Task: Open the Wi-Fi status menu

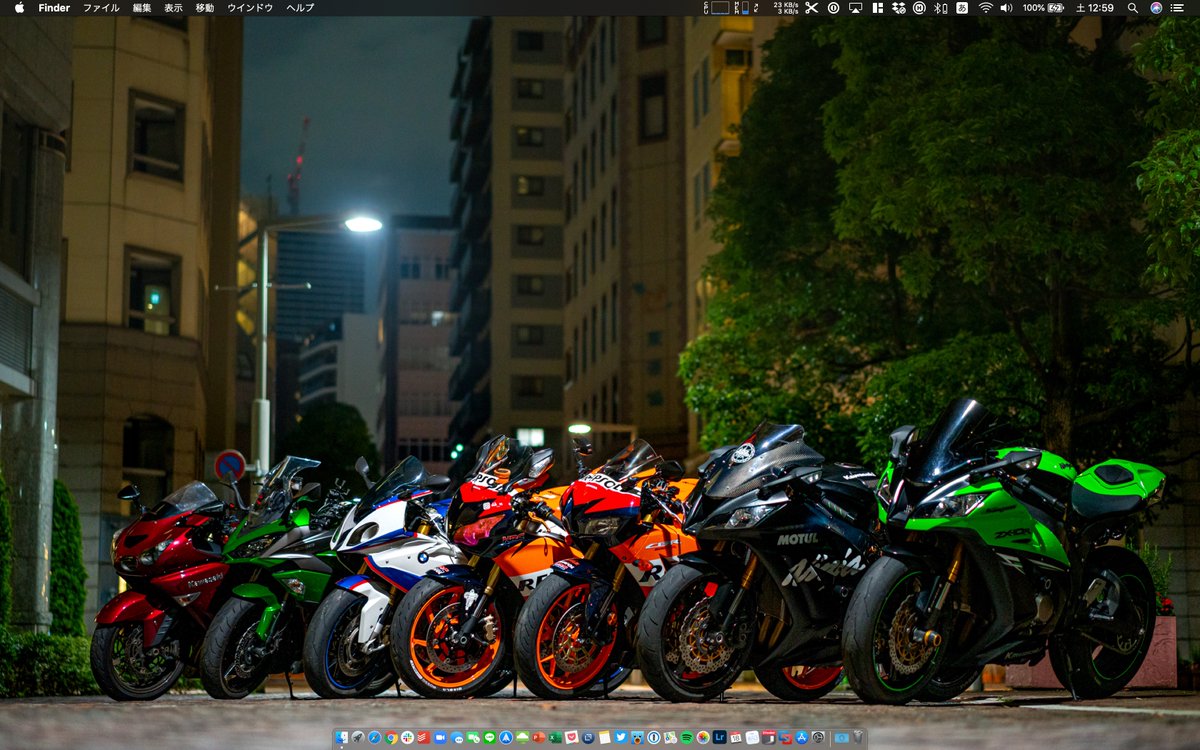Action: tap(985, 7)
